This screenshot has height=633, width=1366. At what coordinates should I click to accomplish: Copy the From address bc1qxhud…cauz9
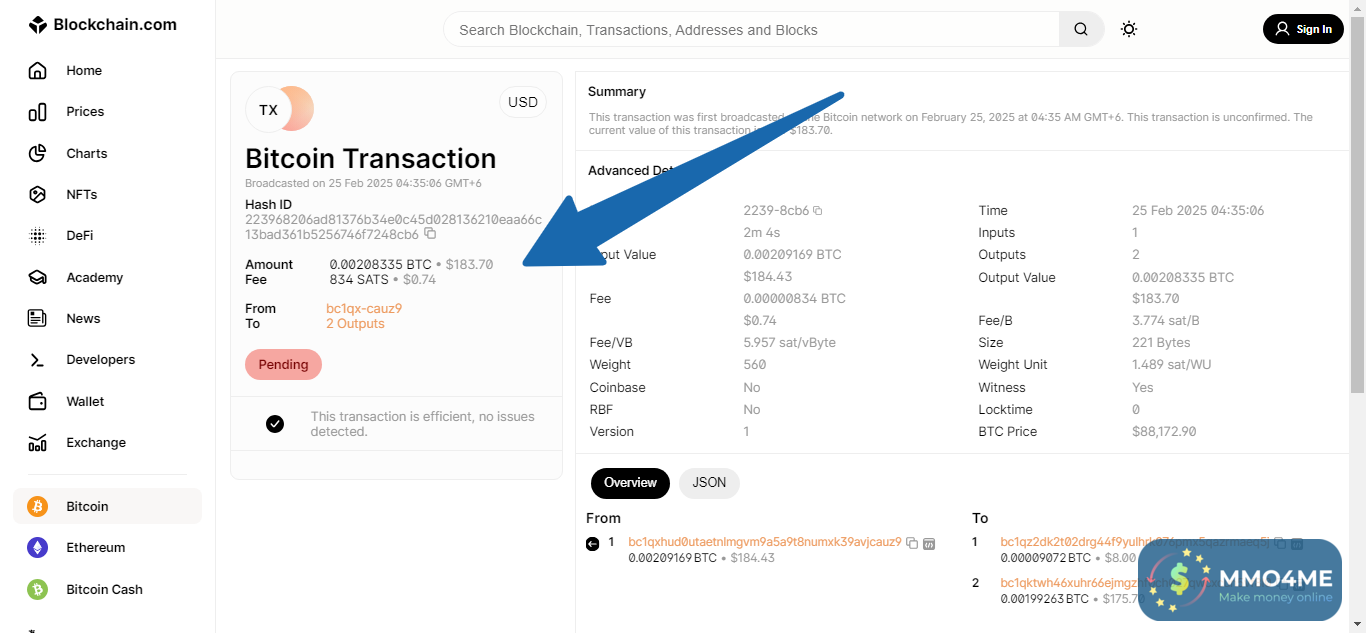[x=912, y=543]
